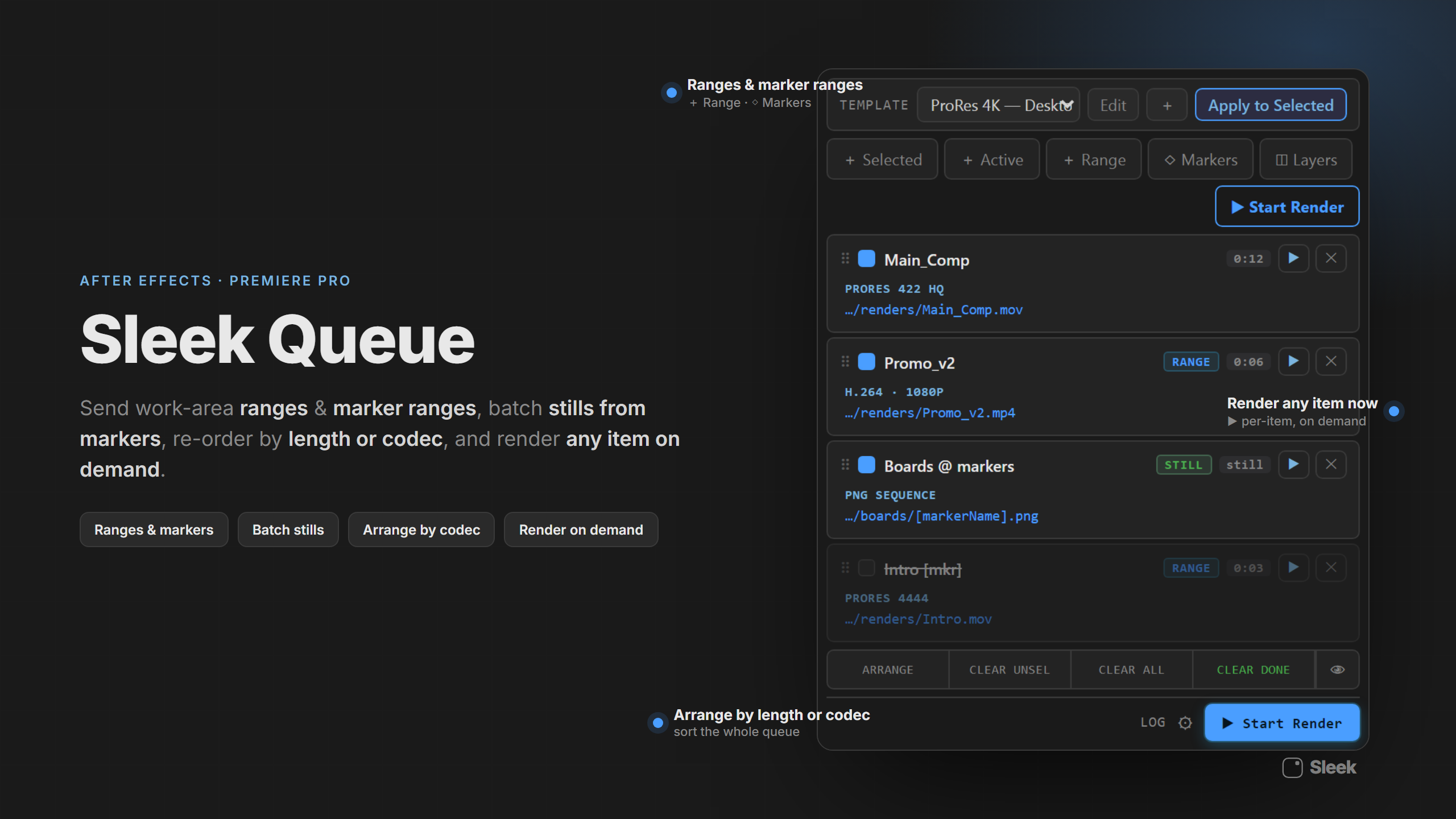This screenshot has height=819, width=1456.
Task: Check the Intro [mkr] checkbox
Action: click(x=866, y=568)
